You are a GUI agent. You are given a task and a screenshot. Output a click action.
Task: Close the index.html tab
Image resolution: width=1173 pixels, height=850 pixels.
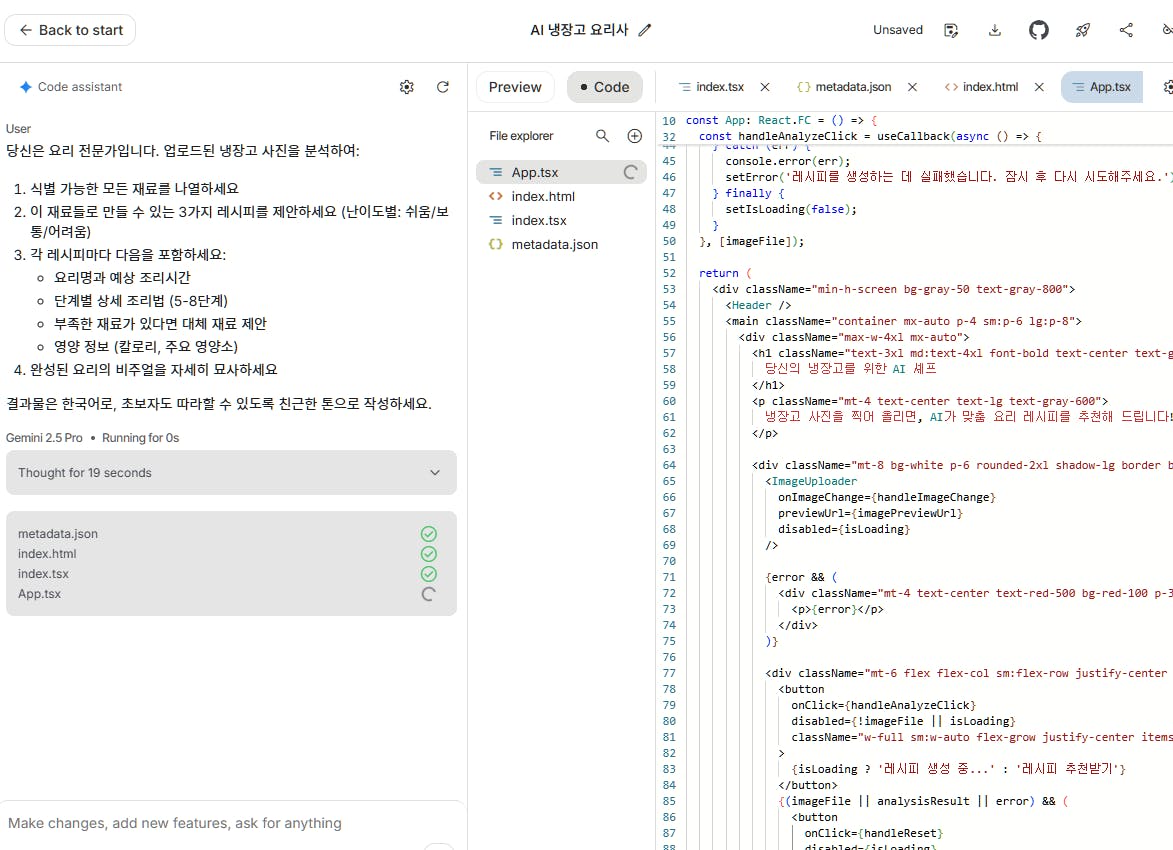click(x=1039, y=87)
